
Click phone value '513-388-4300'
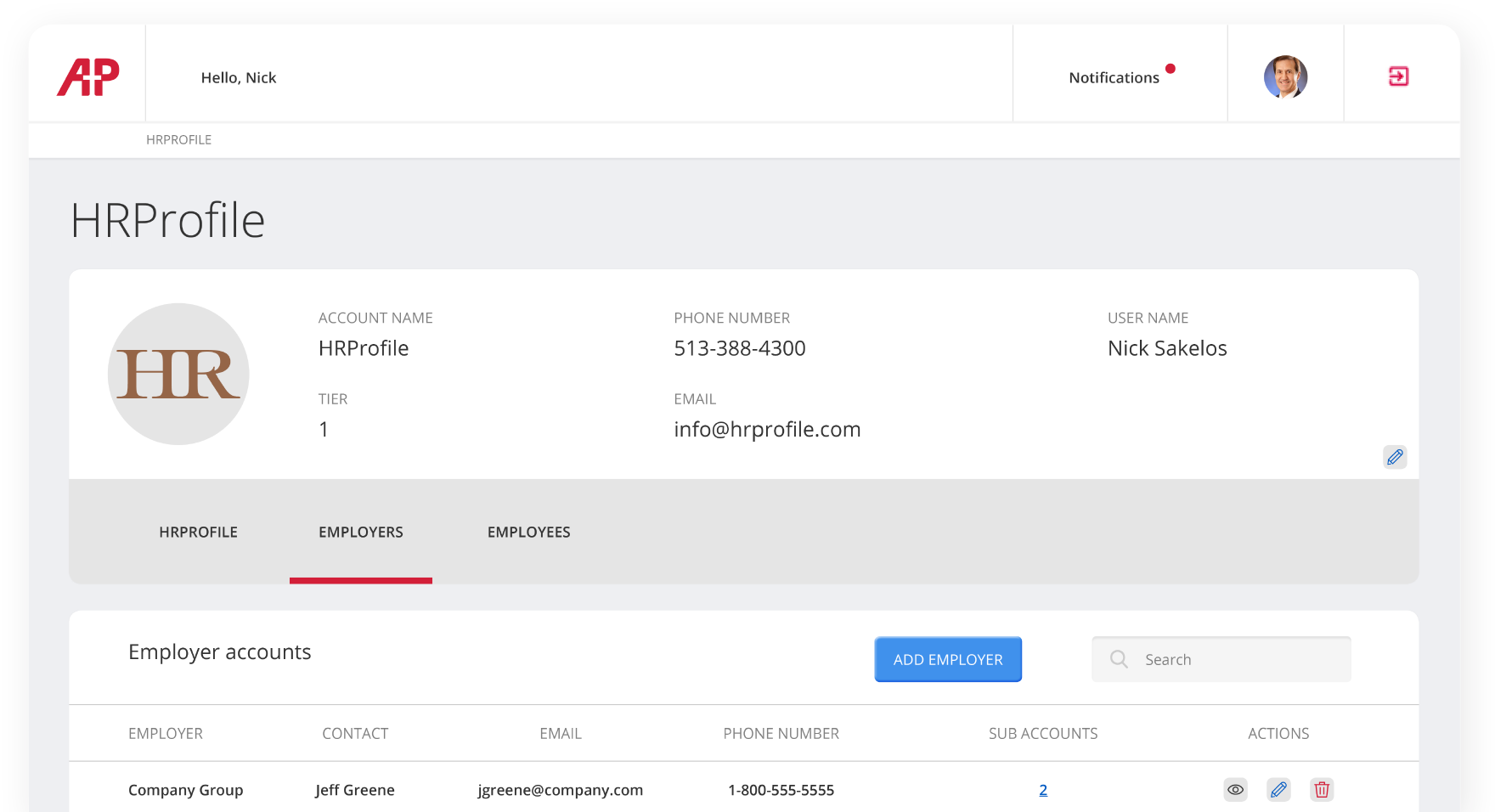pyautogui.click(x=740, y=348)
